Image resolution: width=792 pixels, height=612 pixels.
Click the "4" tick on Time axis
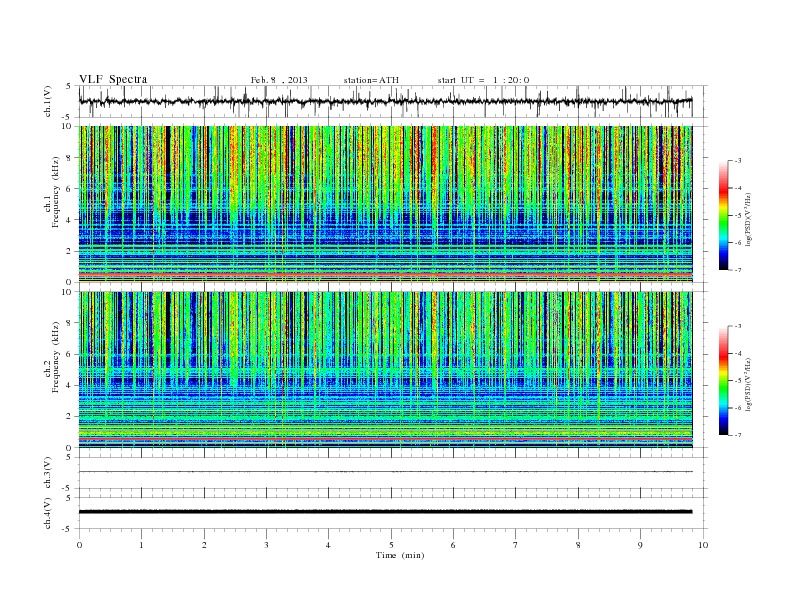(328, 545)
